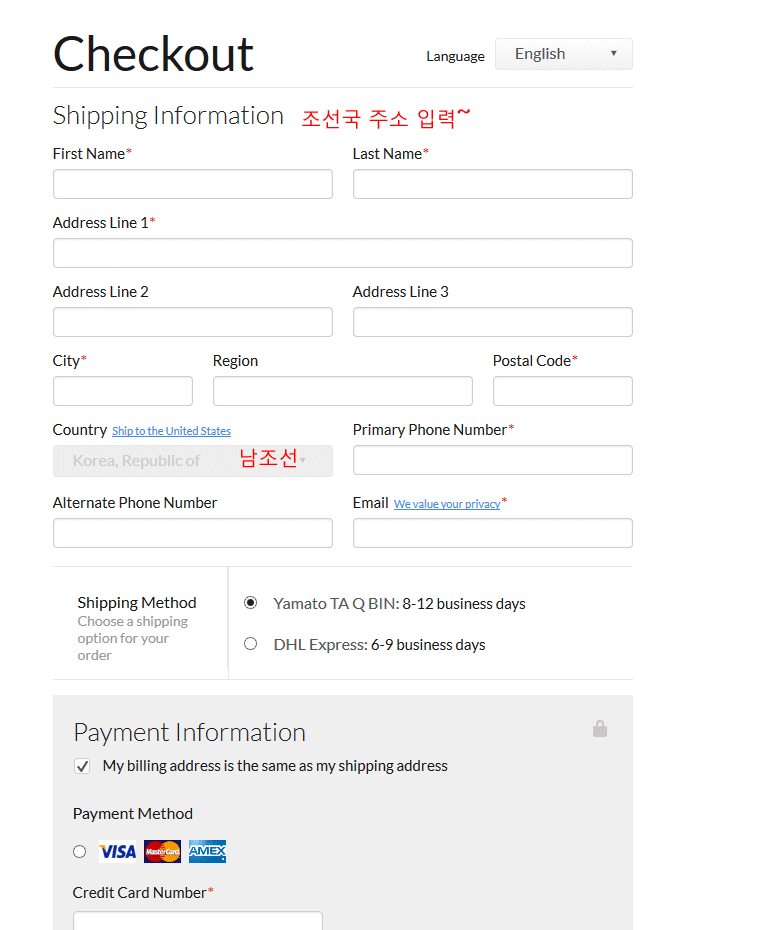Image resolution: width=780 pixels, height=930 pixels.
Task: Focus the First Name field
Action: tap(192, 184)
